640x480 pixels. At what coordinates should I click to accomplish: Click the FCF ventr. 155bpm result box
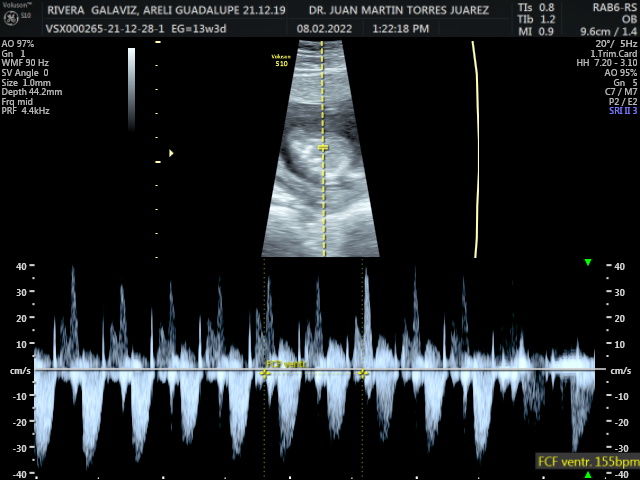(587, 462)
